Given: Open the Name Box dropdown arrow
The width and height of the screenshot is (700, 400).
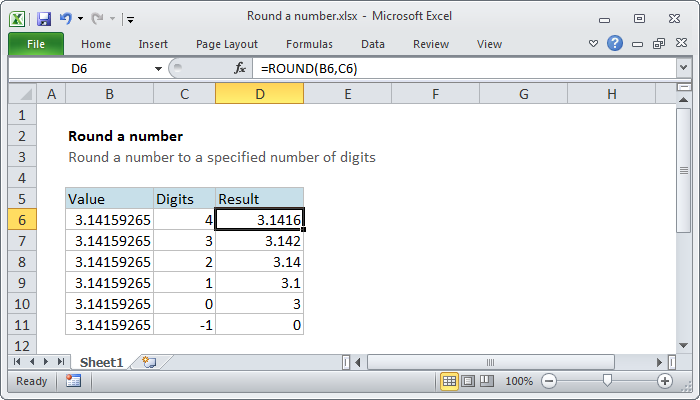Looking at the screenshot, I should coord(158,68).
